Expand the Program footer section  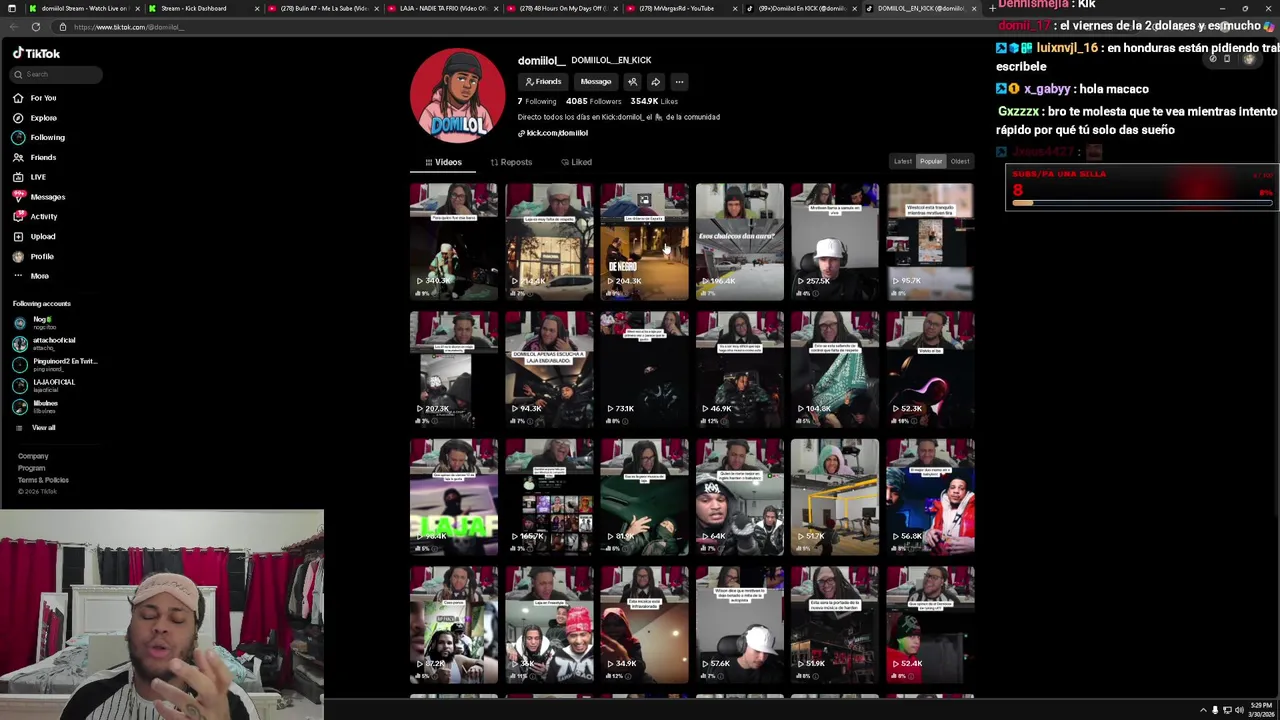click(x=31, y=468)
